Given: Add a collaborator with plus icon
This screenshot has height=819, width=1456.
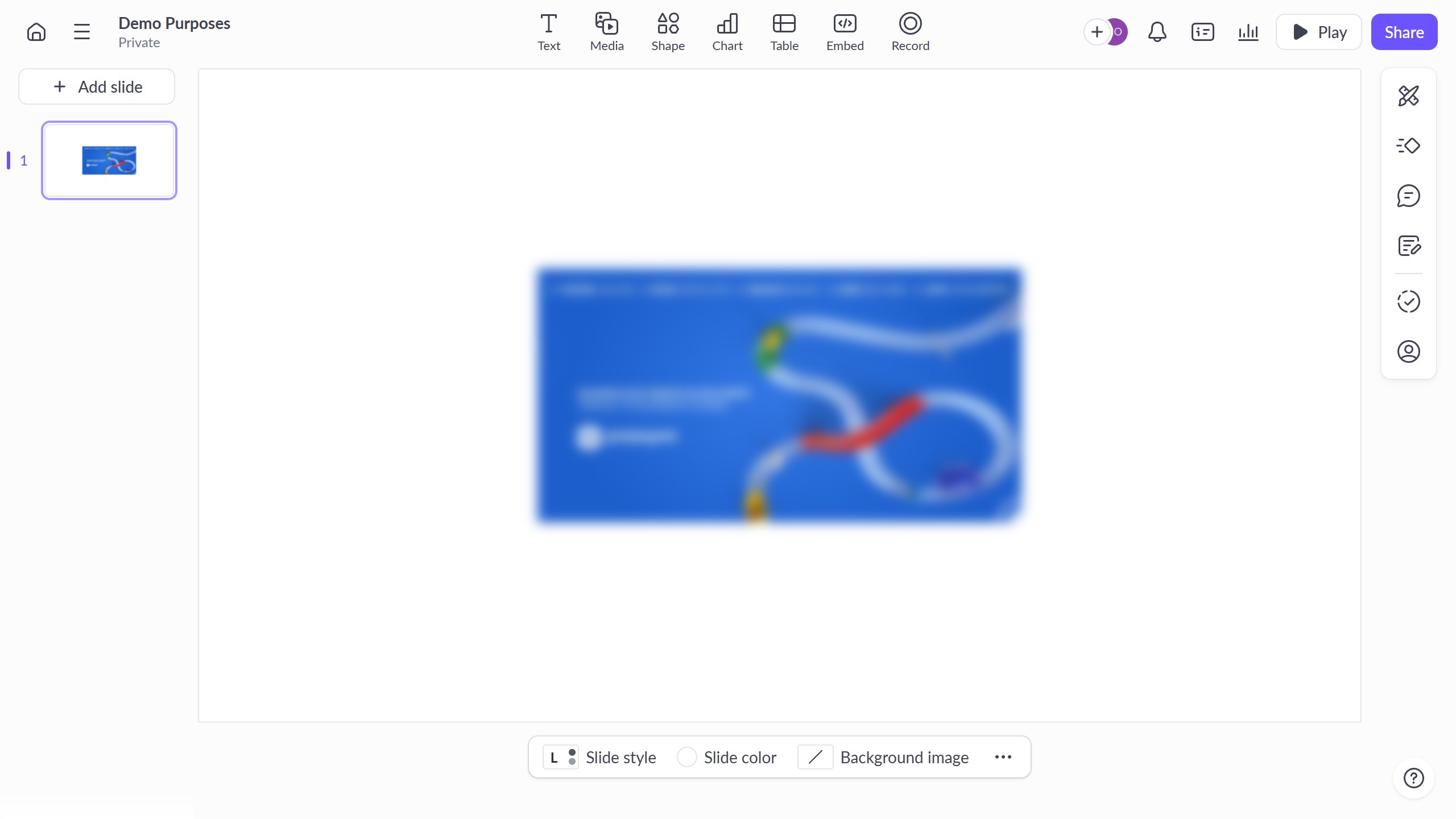Looking at the screenshot, I should click(x=1097, y=32).
